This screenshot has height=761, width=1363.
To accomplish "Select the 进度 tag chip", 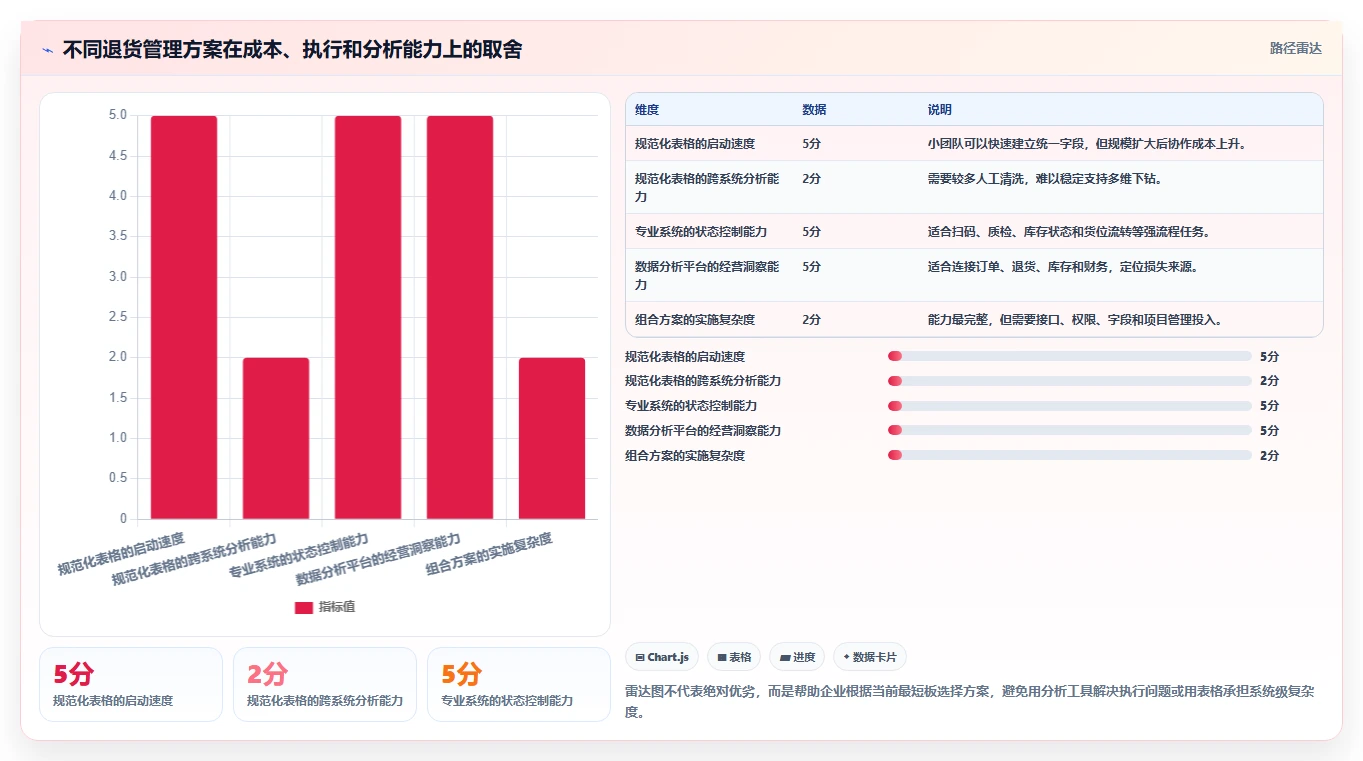I will [797, 657].
